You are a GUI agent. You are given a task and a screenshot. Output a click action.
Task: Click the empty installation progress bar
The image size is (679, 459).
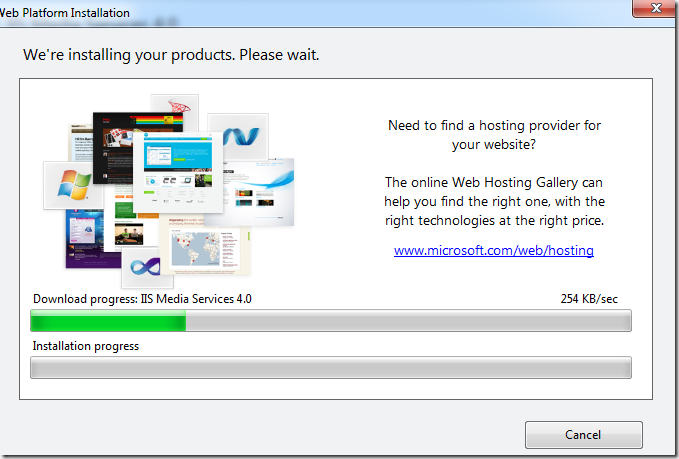[x=331, y=368]
